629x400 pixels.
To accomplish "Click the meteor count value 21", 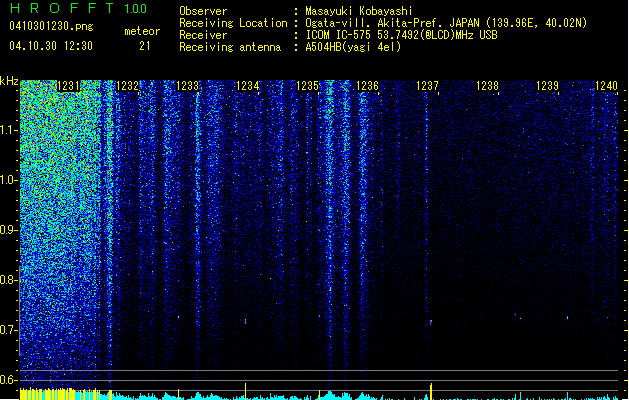I will pyautogui.click(x=144, y=46).
